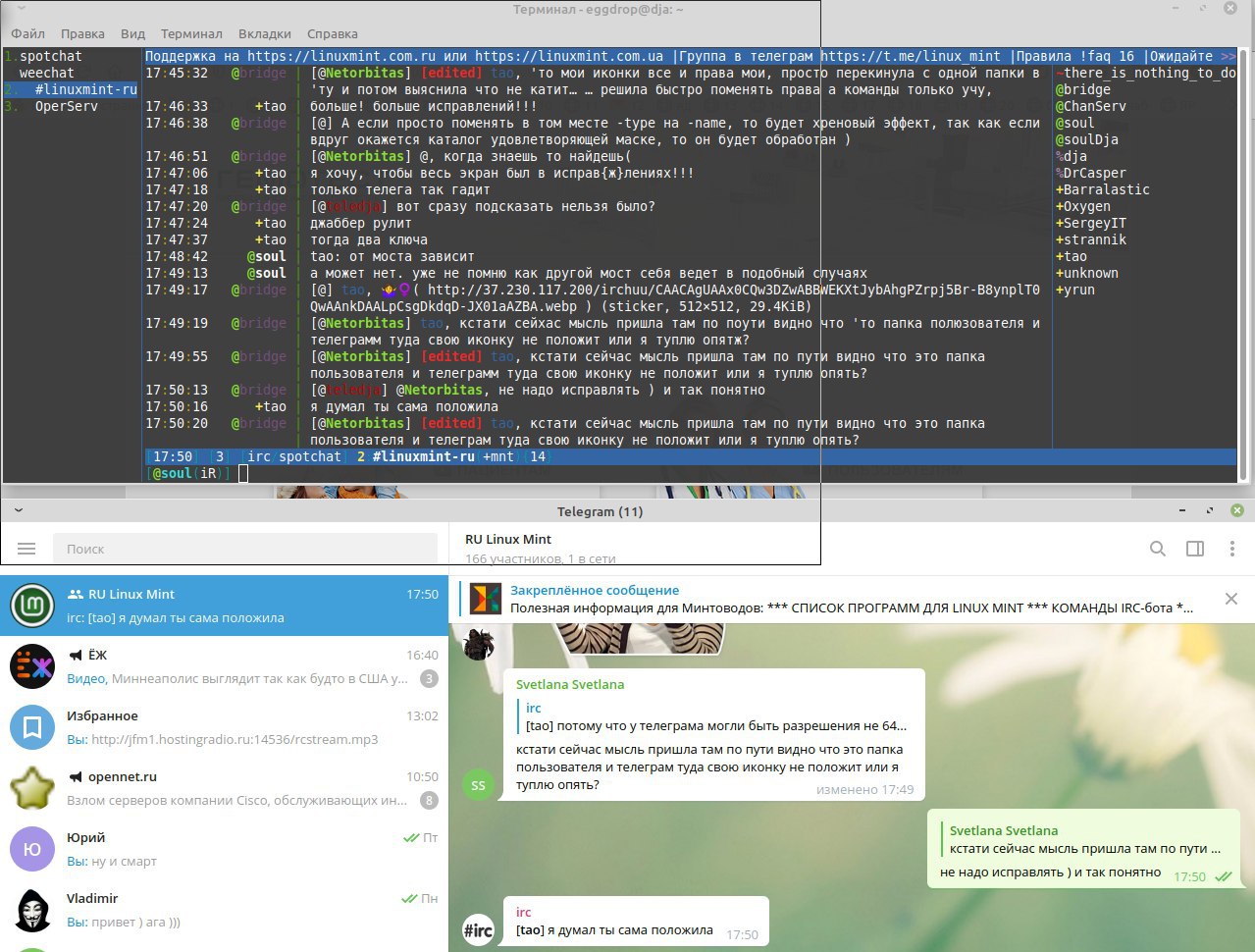Click the opennet.ru star avatar

(32, 788)
